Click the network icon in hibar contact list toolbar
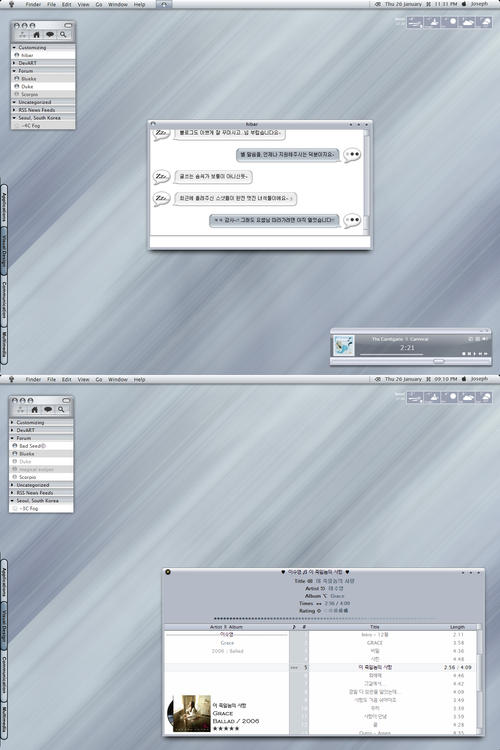This screenshot has height=750, width=500. [22, 35]
